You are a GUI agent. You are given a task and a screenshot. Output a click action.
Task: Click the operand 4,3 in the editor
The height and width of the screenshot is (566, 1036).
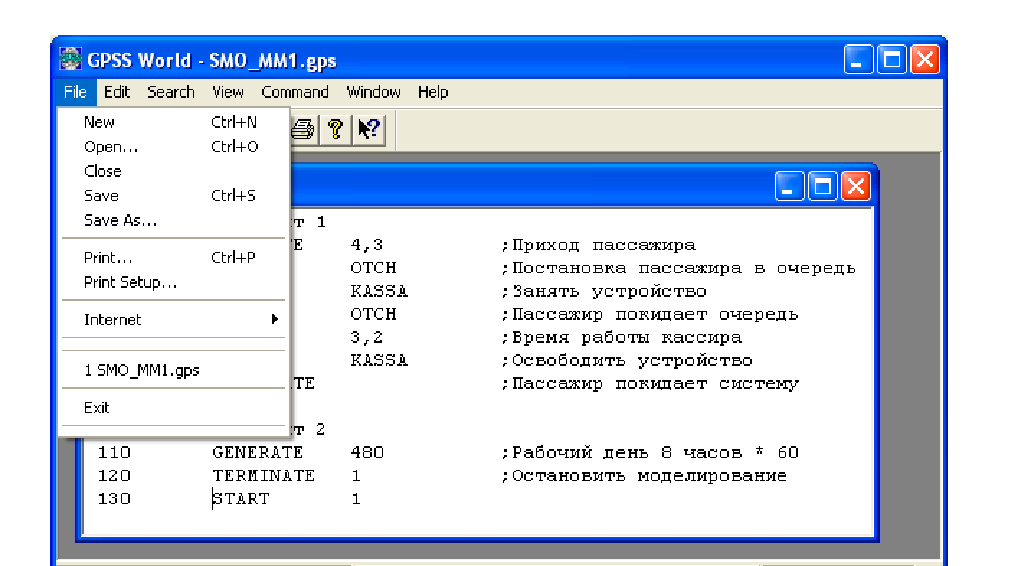[x=367, y=245]
